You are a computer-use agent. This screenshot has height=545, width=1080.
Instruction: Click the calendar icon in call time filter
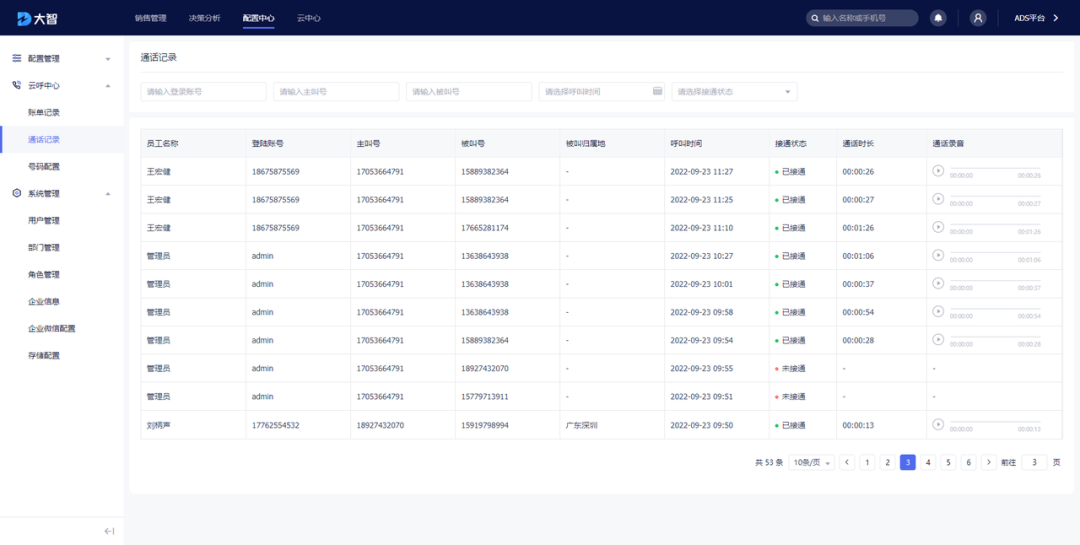pyautogui.click(x=658, y=91)
